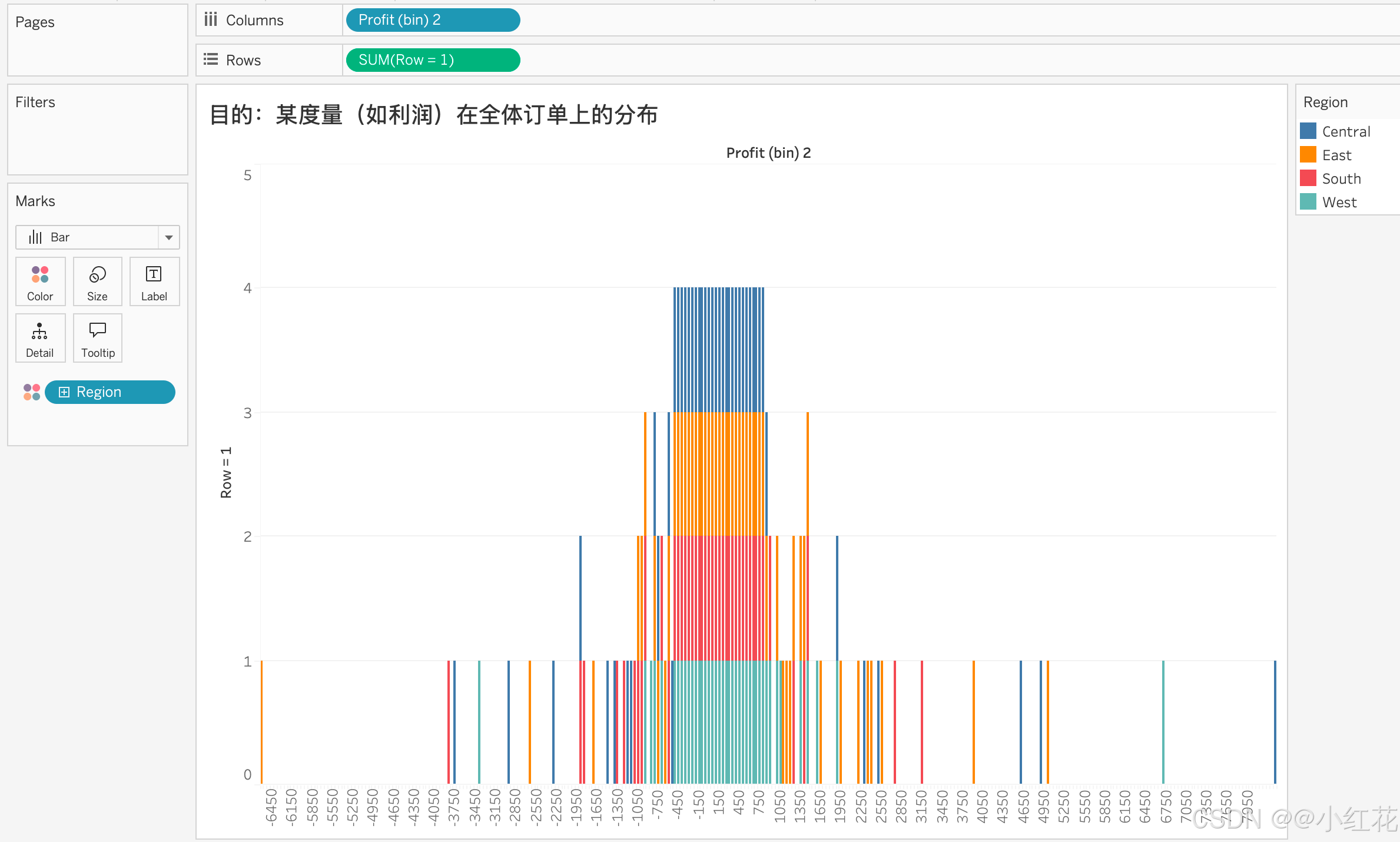Open the Detail marks card
This screenshot has height=842, width=1400.
click(x=40, y=338)
